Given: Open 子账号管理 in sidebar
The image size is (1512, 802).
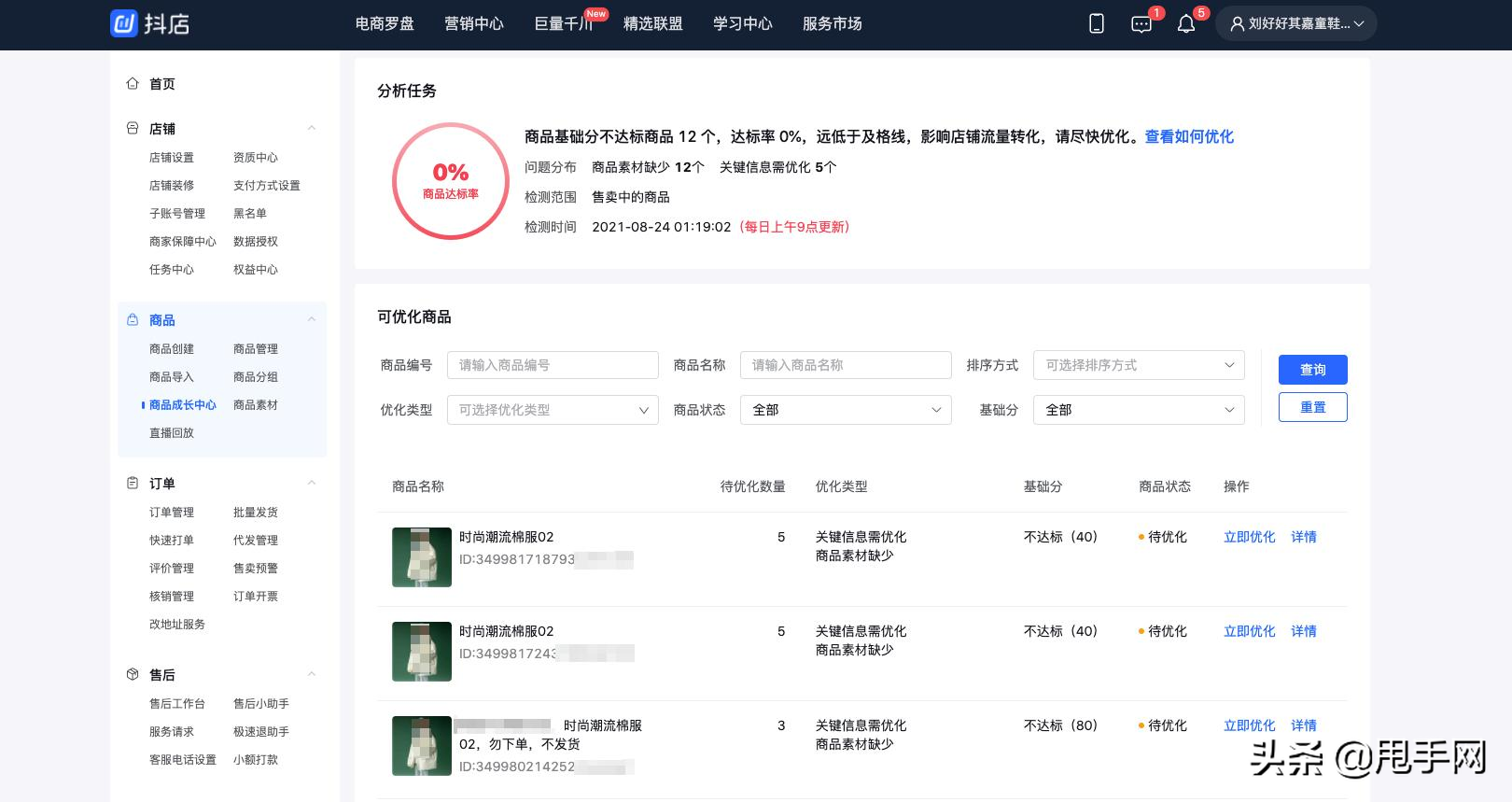Looking at the screenshot, I should pos(177,214).
